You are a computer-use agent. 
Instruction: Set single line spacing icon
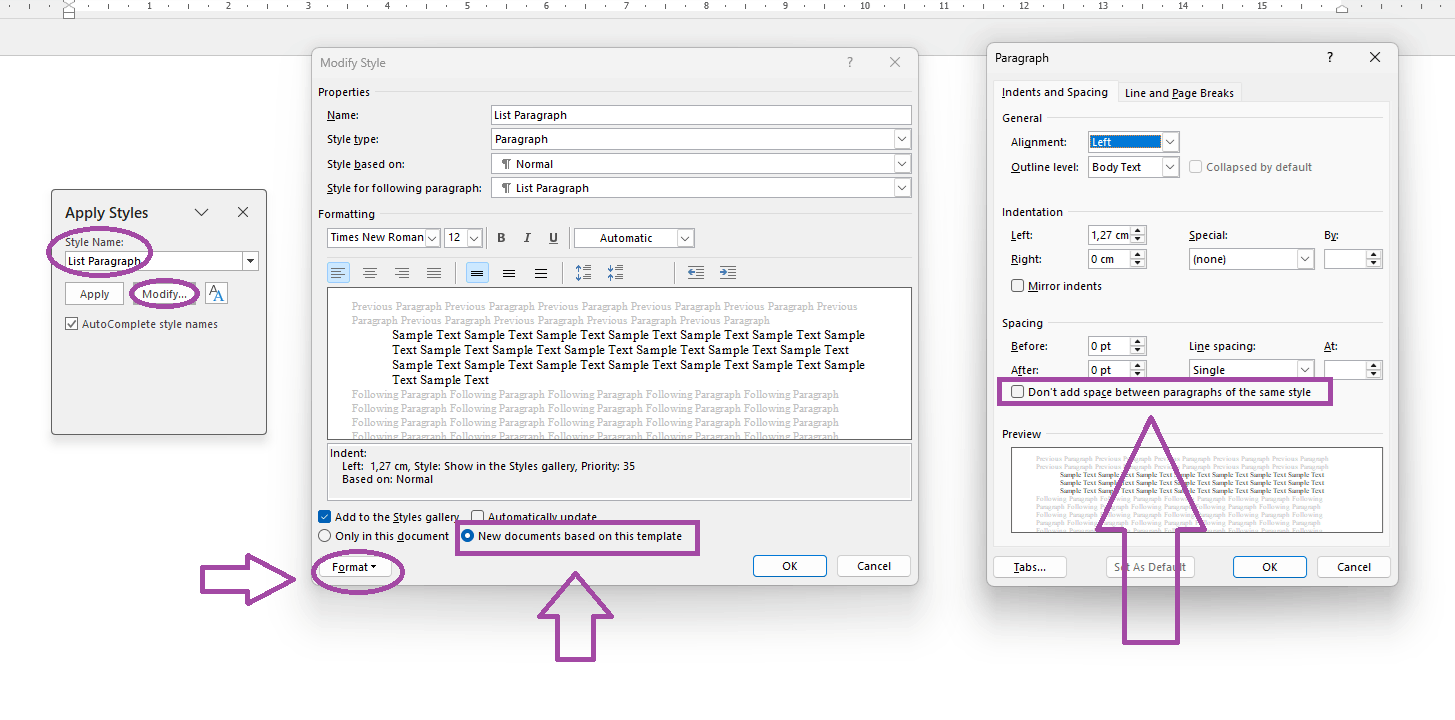tap(477, 273)
